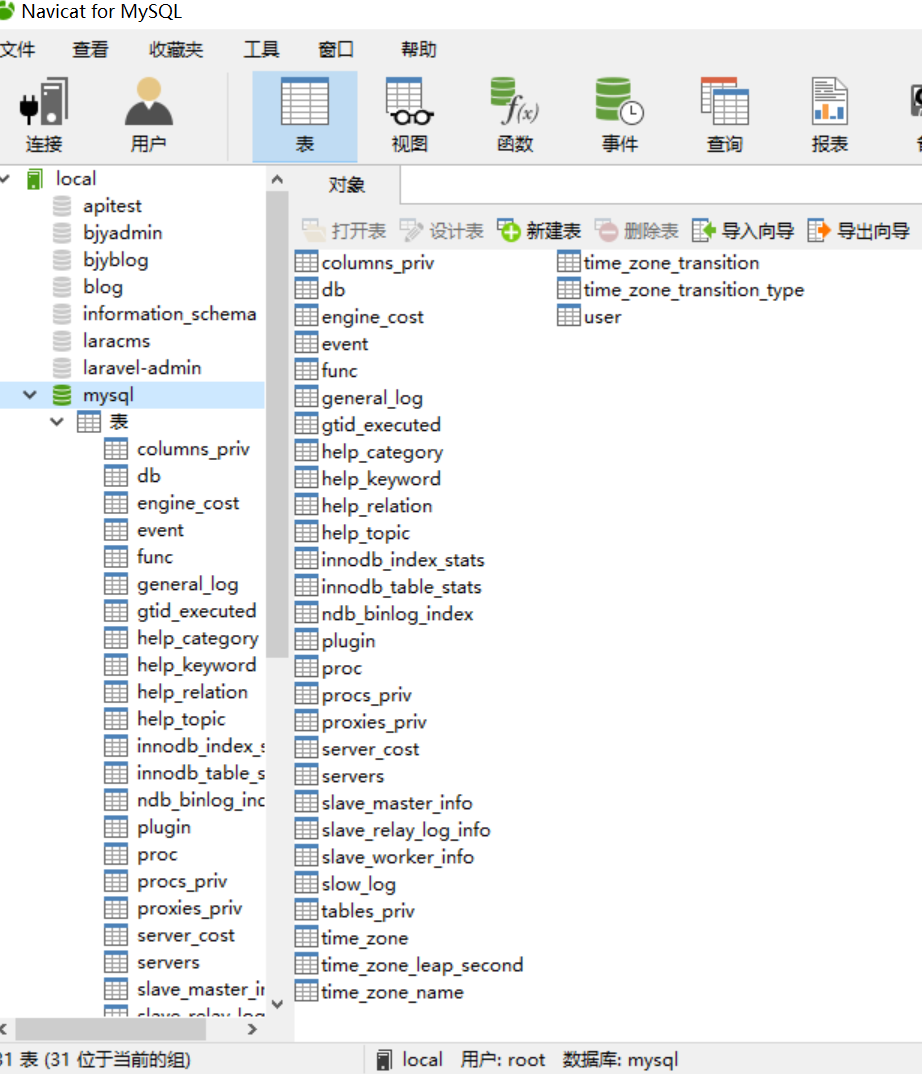Open the Query (查询) toolbar icon
This screenshot has height=1074, width=922.
[x=725, y=115]
